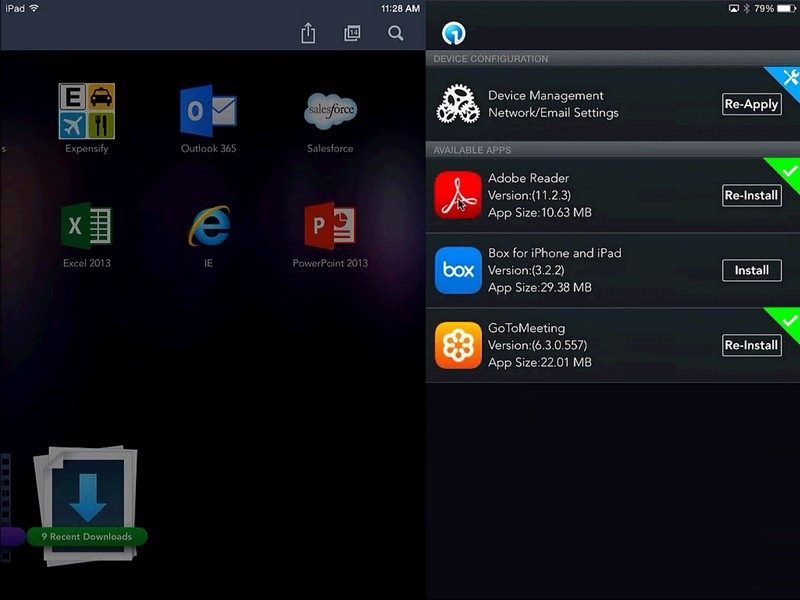
Task: Tap the Device Management gears icon
Action: (x=458, y=104)
